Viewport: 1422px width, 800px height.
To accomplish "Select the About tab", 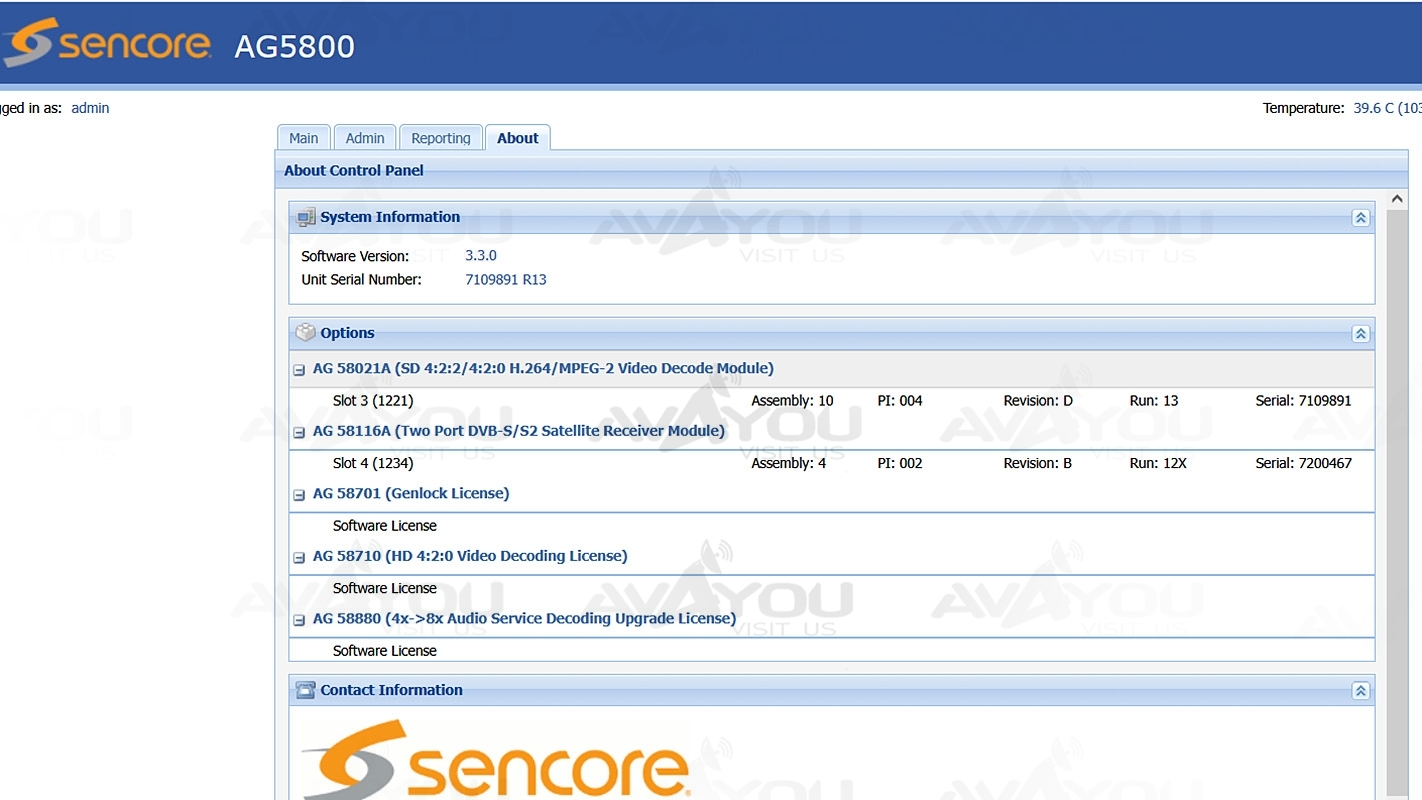I will coord(517,138).
